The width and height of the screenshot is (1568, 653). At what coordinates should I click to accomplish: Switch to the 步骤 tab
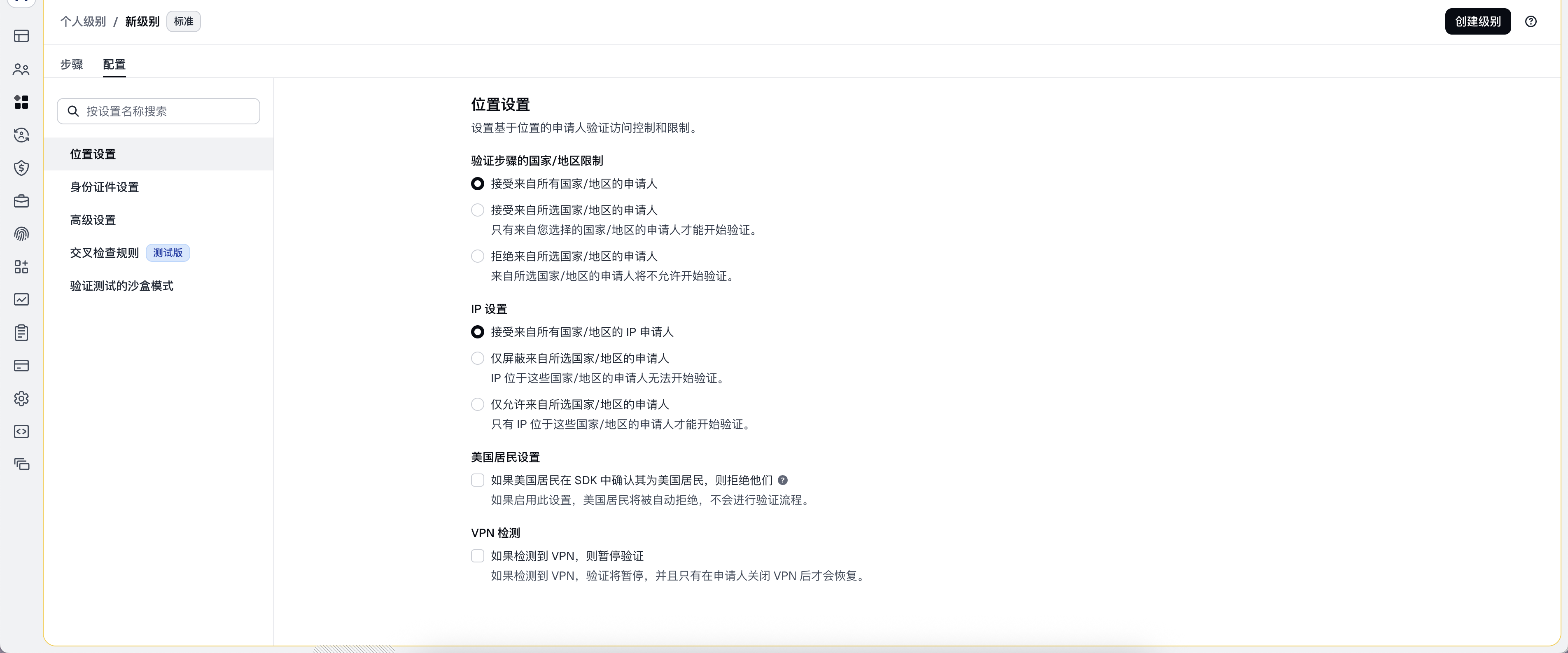[71, 65]
